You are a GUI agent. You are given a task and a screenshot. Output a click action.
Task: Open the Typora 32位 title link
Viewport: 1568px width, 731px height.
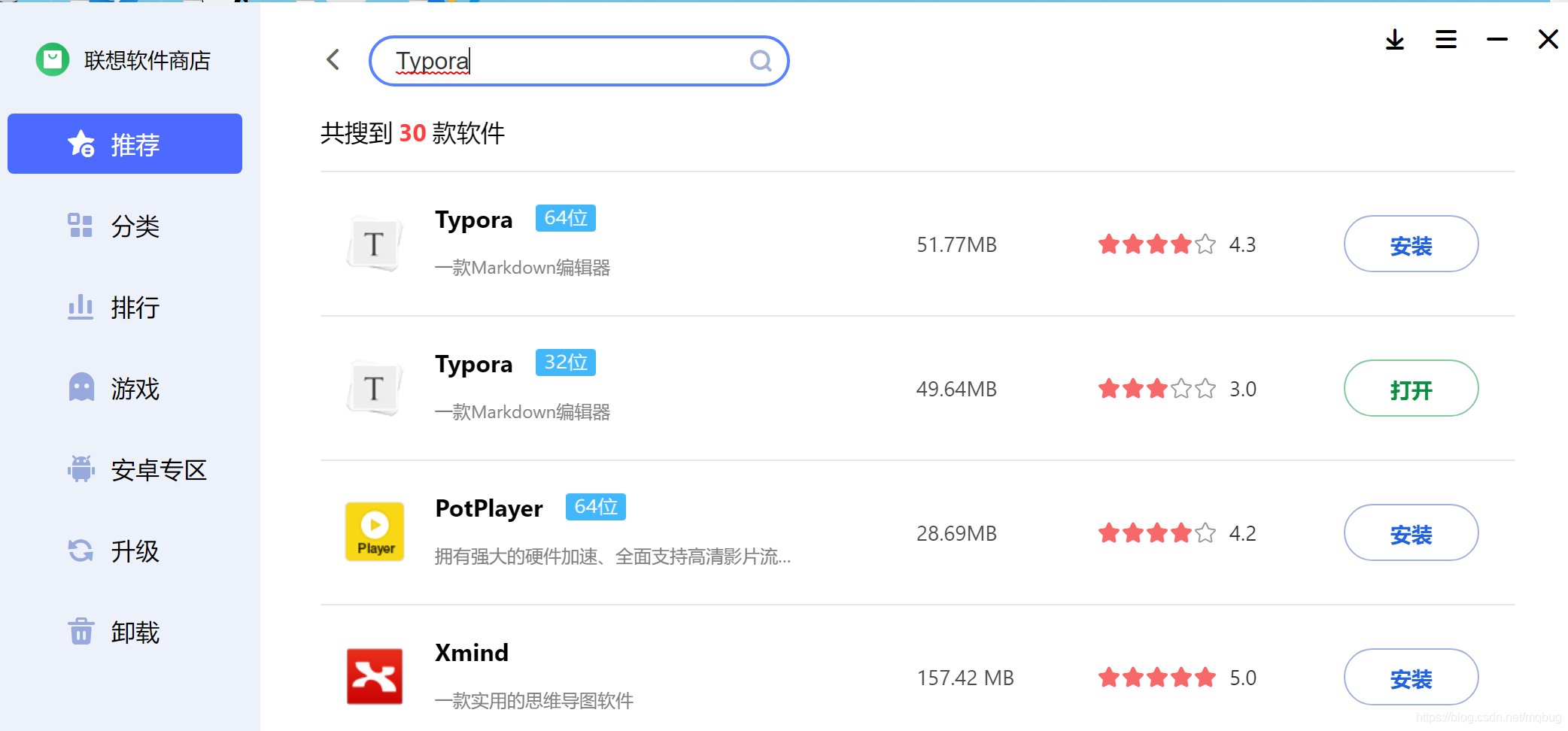pyautogui.click(x=474, y=364)
